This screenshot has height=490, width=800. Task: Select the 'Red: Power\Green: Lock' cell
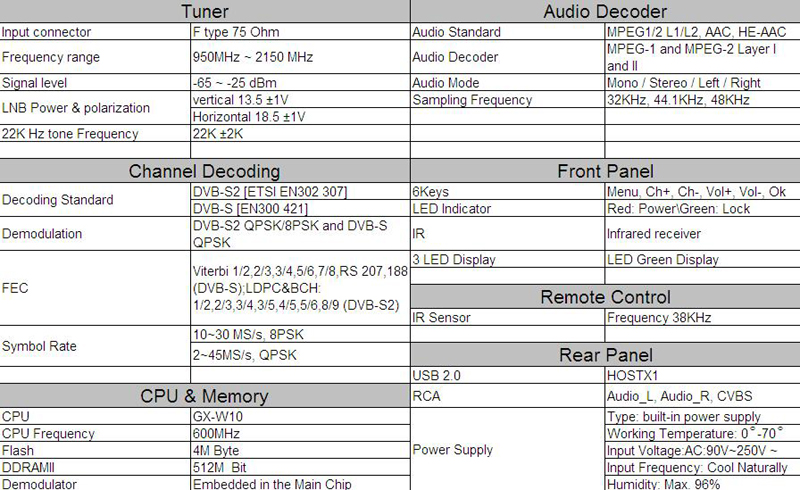(x=703, y=208)
